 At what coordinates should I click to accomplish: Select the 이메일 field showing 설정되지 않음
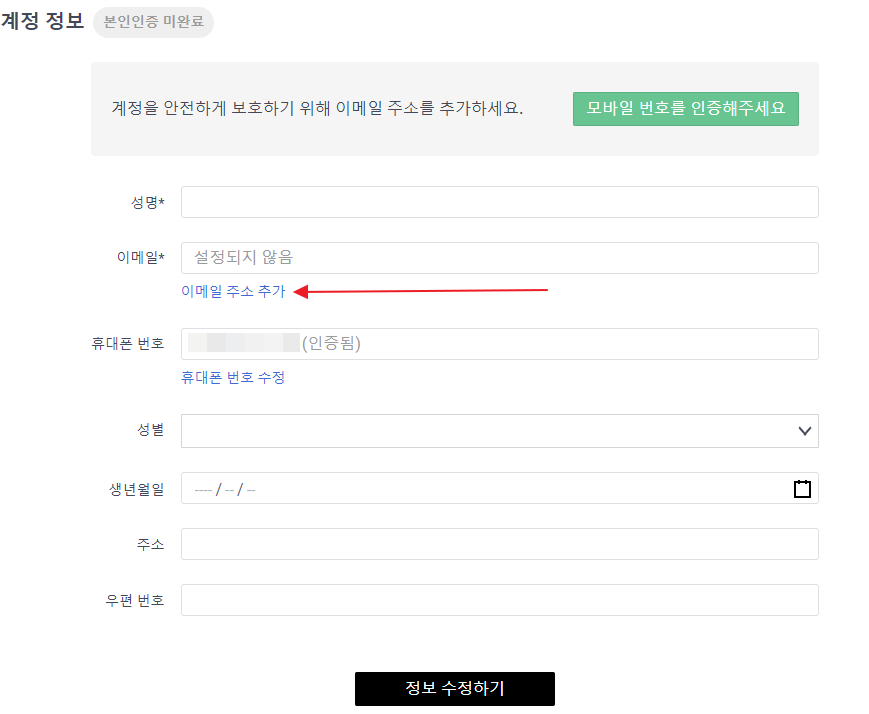click(x=500, y=257)
